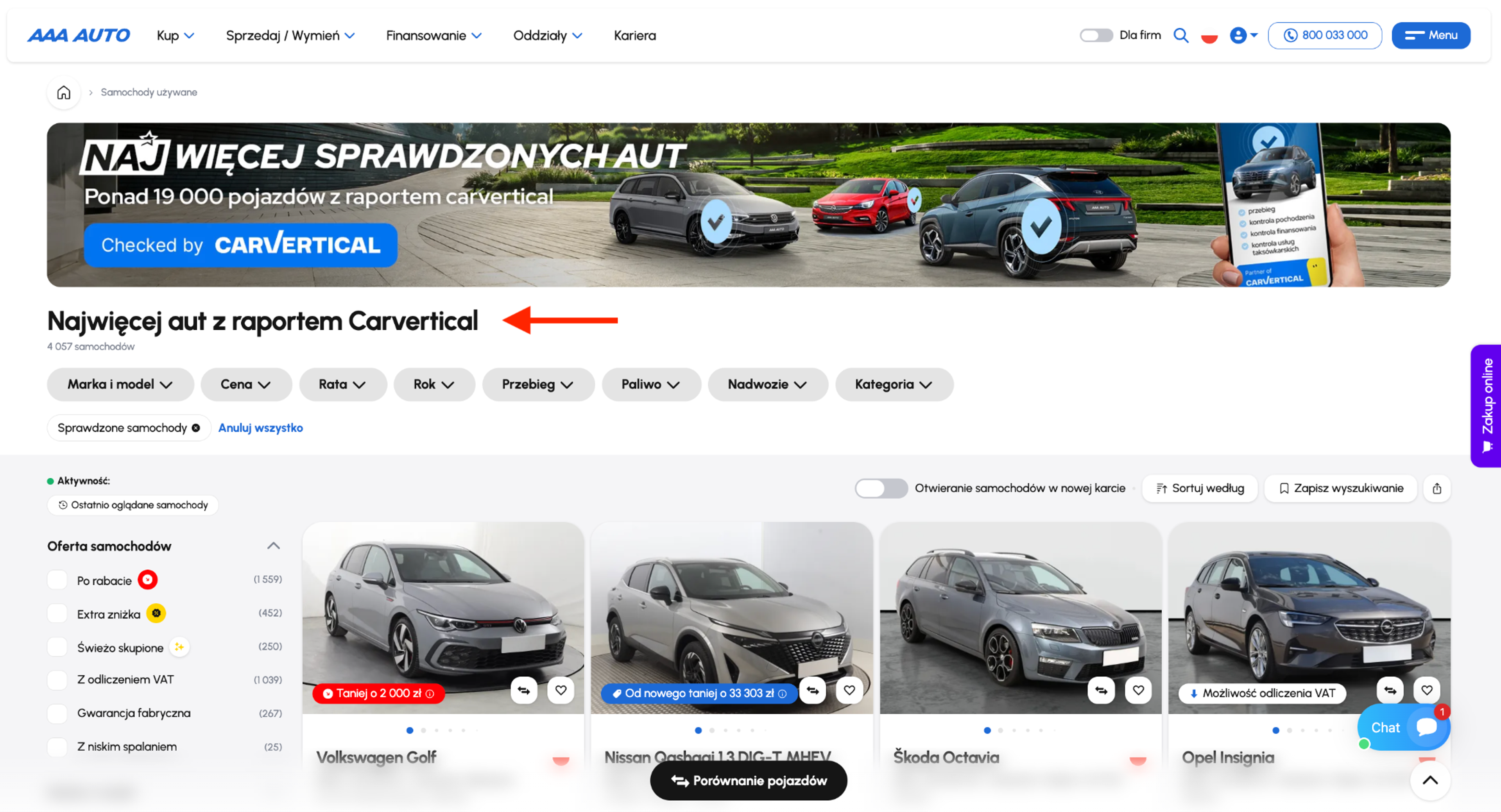The image size is (1501, 812).
Task: Click the Zapisz wyszukiwanie button
Action: click(1340, 488)
